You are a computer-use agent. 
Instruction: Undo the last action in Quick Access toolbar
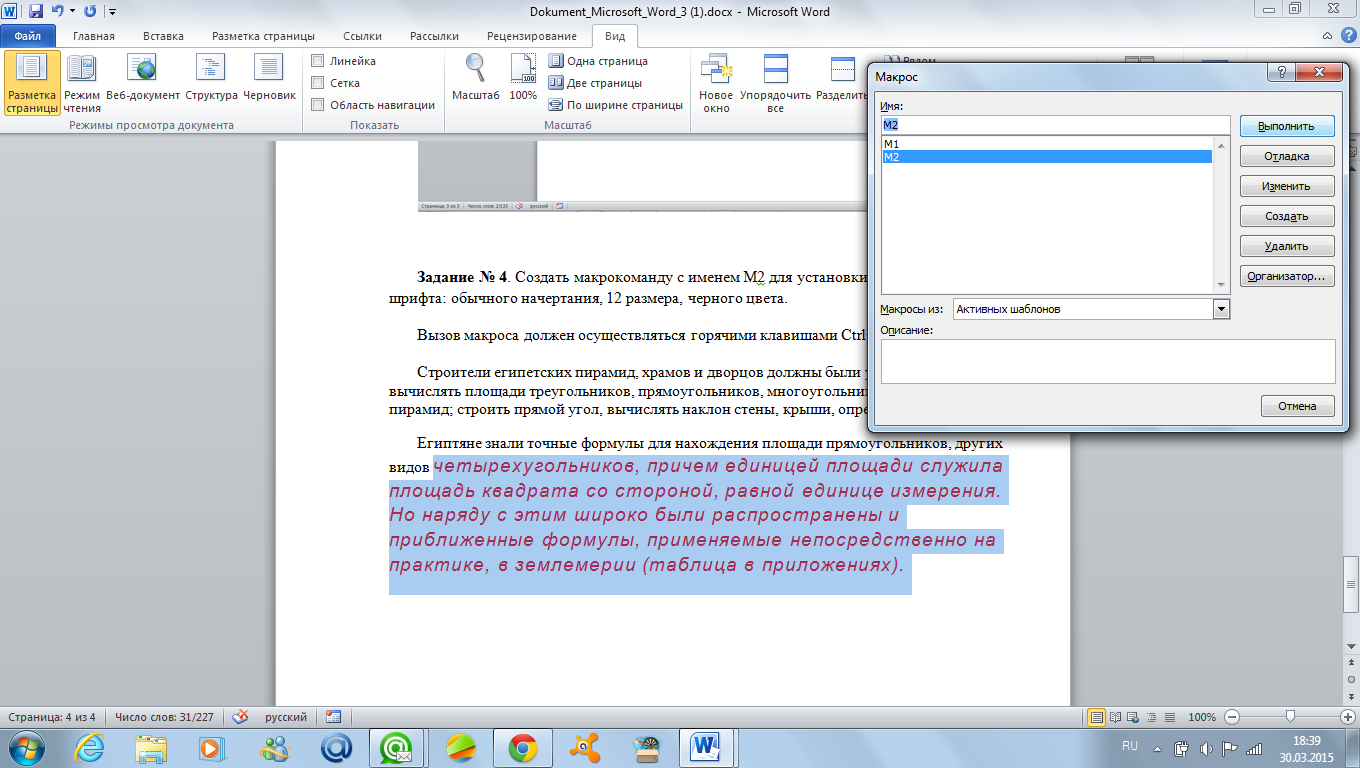(57, 12)
